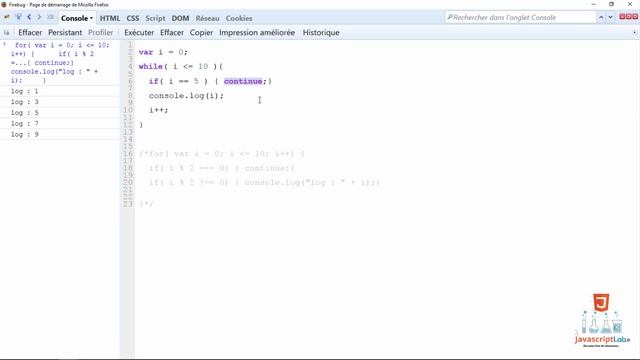Click the commented-out for loop line
This screenshot has height=360, width=640.
pyautogui.click(x=222, y=154)
